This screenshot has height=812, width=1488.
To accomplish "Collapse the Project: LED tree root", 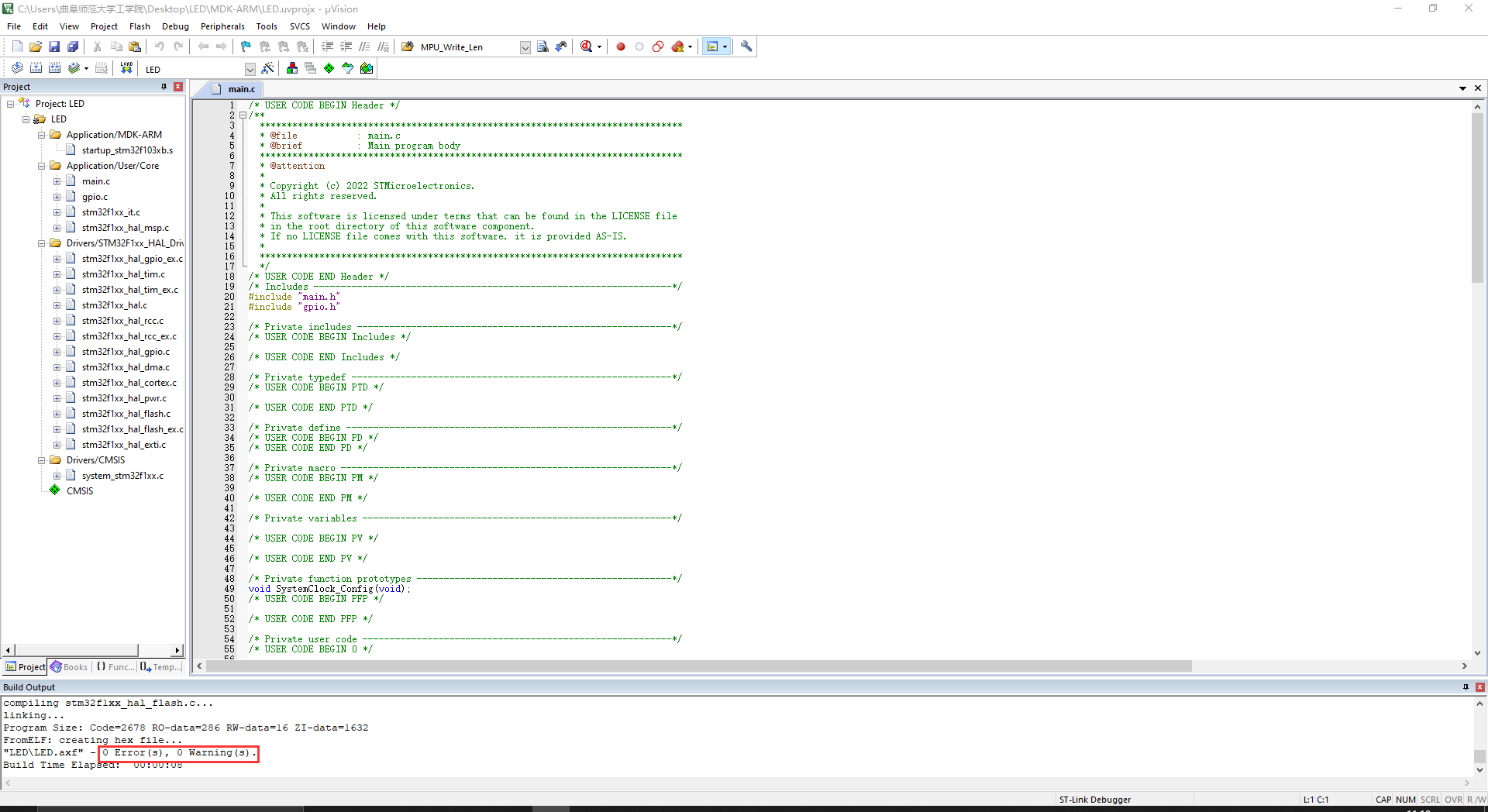I will pos(10,104).
